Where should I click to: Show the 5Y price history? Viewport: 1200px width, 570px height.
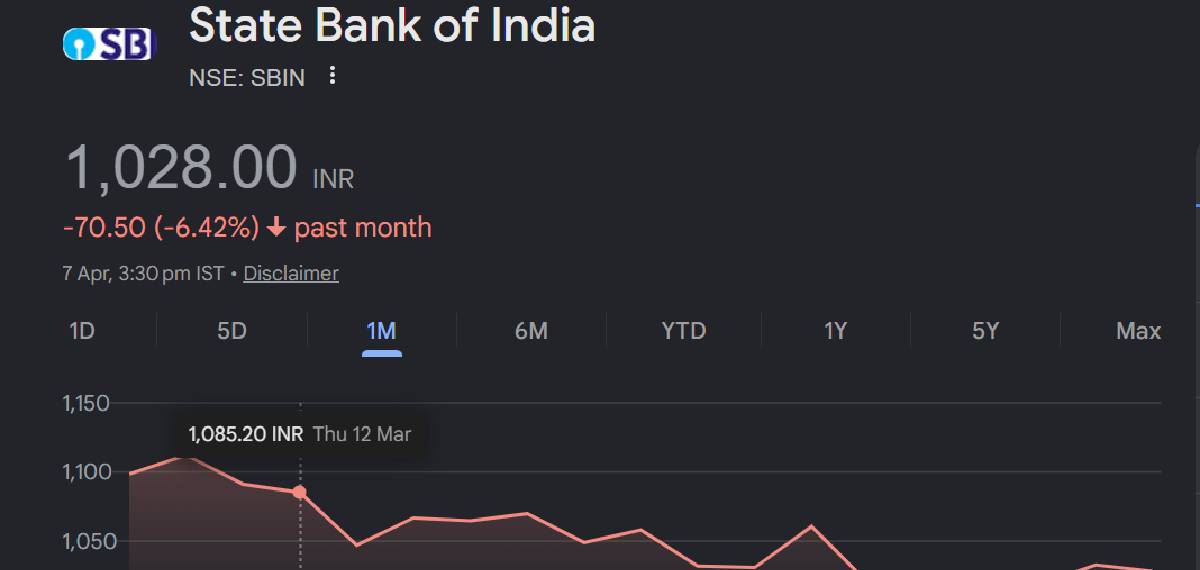click(x=985, y=331)
